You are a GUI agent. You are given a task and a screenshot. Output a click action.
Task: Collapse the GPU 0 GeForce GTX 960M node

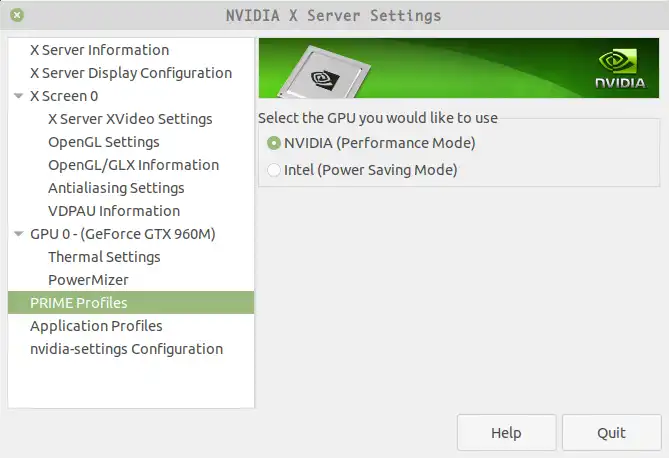pos(19,234)
